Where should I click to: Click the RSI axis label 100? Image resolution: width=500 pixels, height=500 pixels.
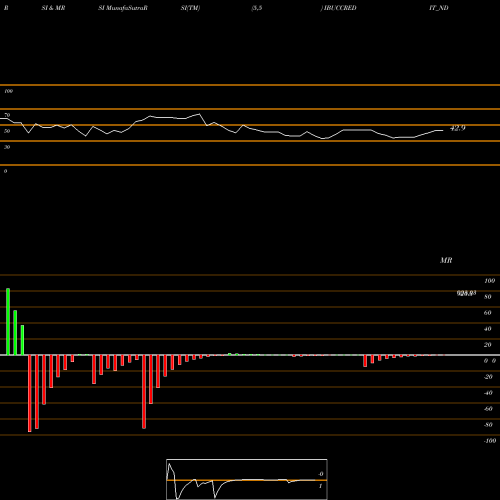click(8, 91)
